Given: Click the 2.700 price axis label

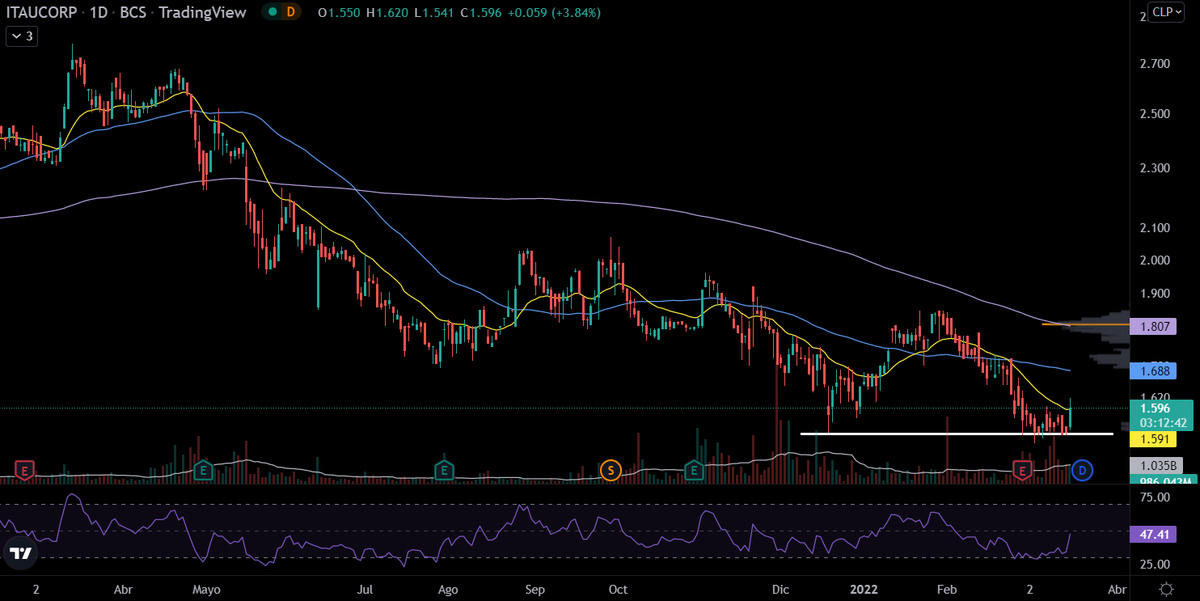Looking at the screenshot, I should coord(1154,64).
